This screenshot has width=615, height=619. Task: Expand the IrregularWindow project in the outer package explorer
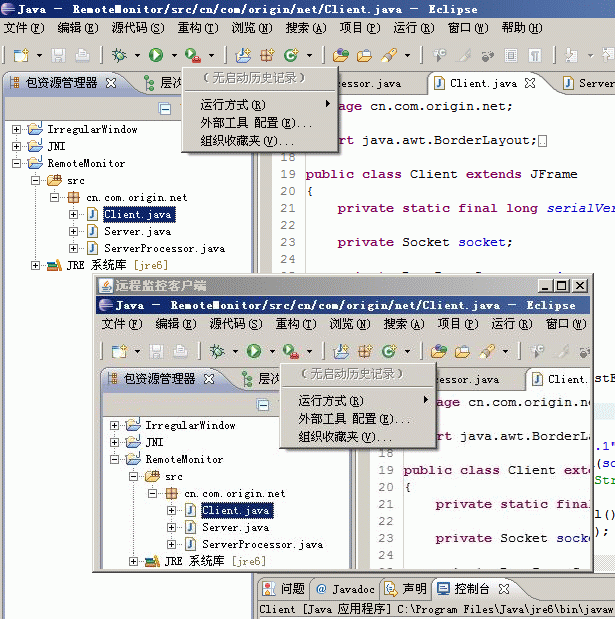17,129
